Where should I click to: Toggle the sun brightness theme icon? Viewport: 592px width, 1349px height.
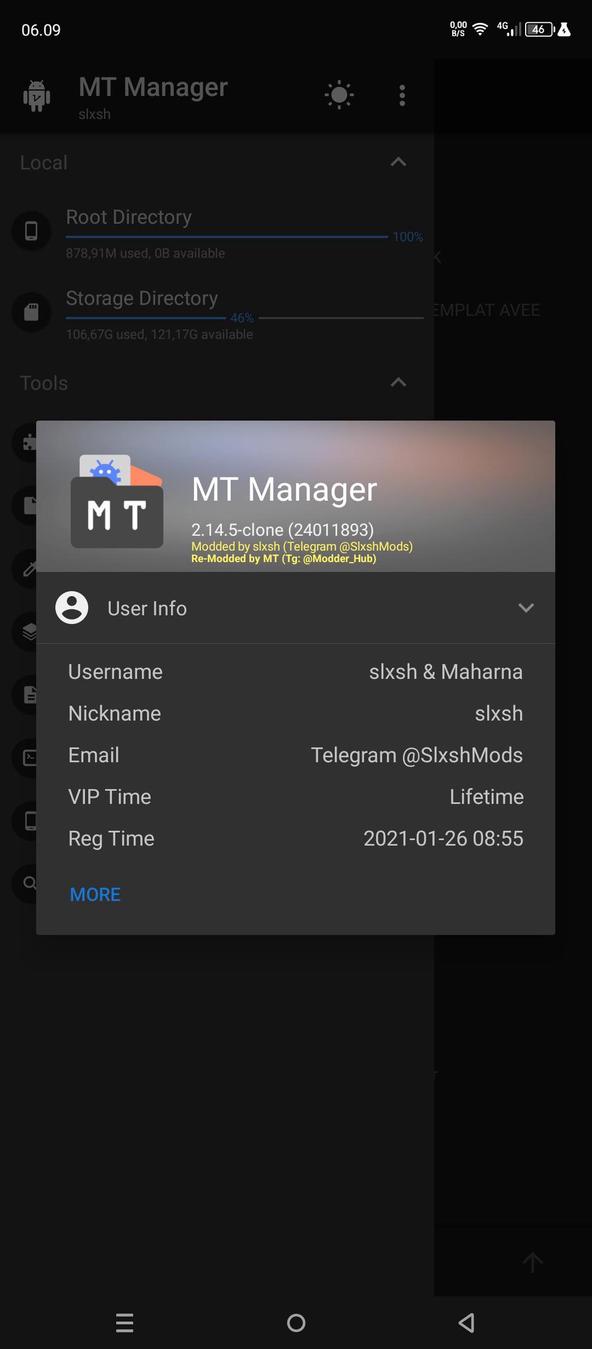[339, 95]
